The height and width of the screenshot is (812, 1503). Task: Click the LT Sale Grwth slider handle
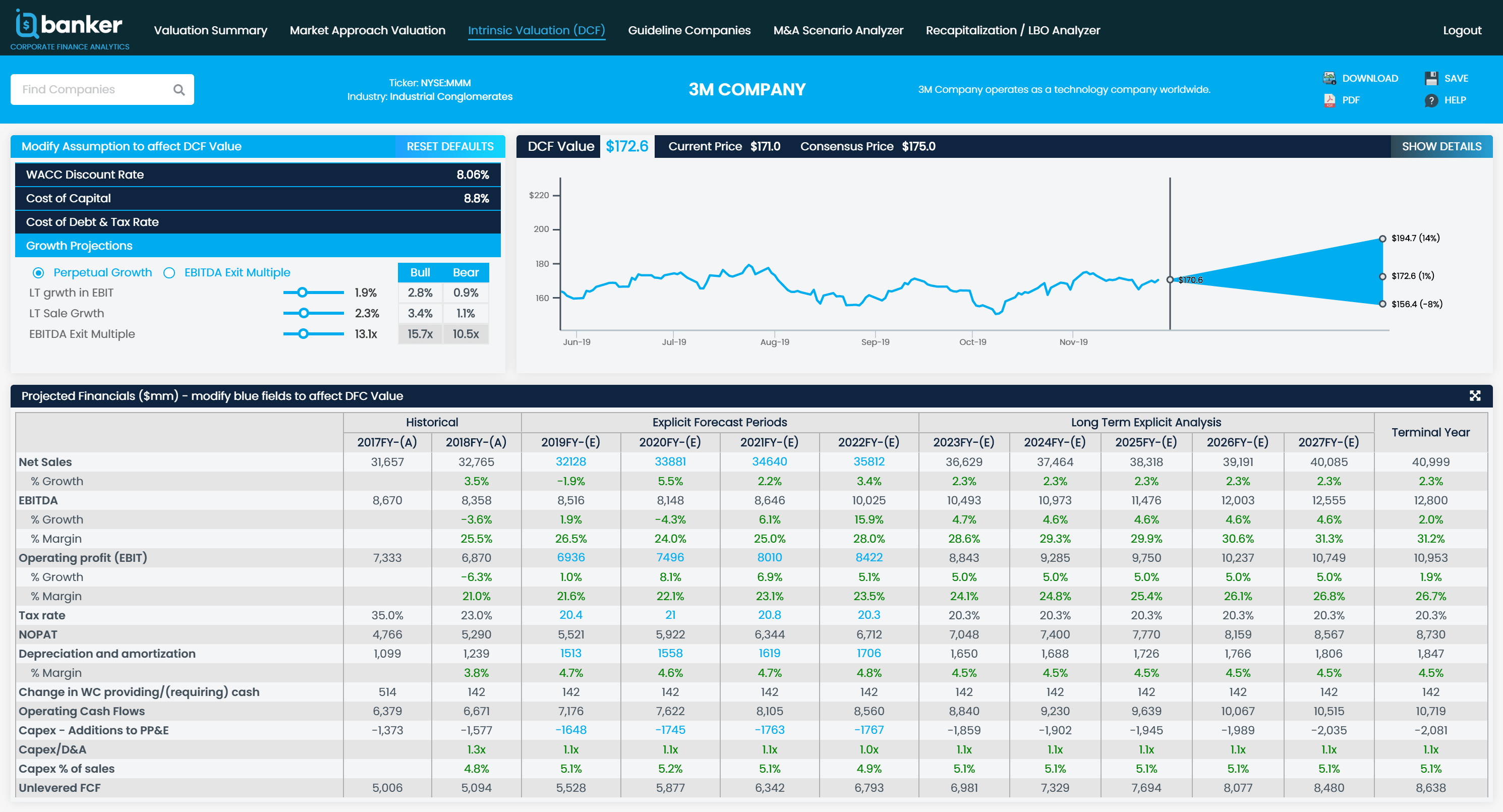click(304, 313)
